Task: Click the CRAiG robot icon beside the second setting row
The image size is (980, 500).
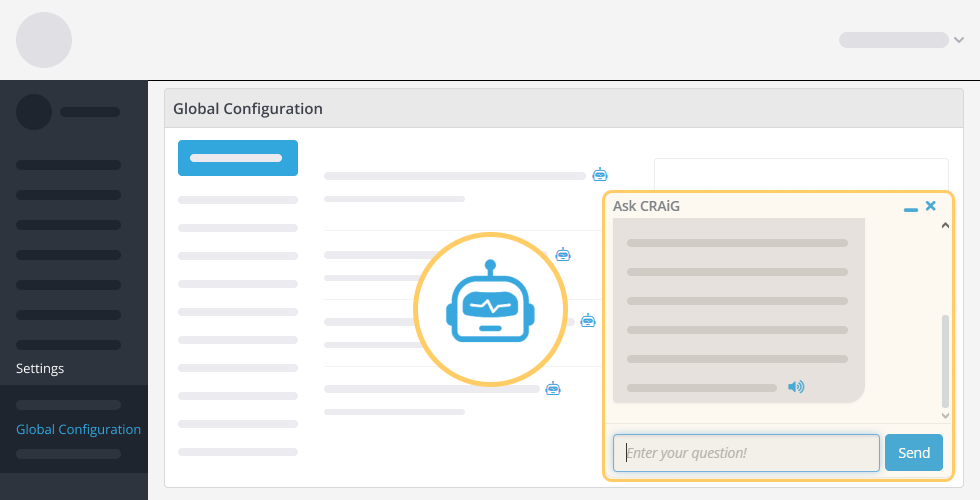Action: [563, 254]
